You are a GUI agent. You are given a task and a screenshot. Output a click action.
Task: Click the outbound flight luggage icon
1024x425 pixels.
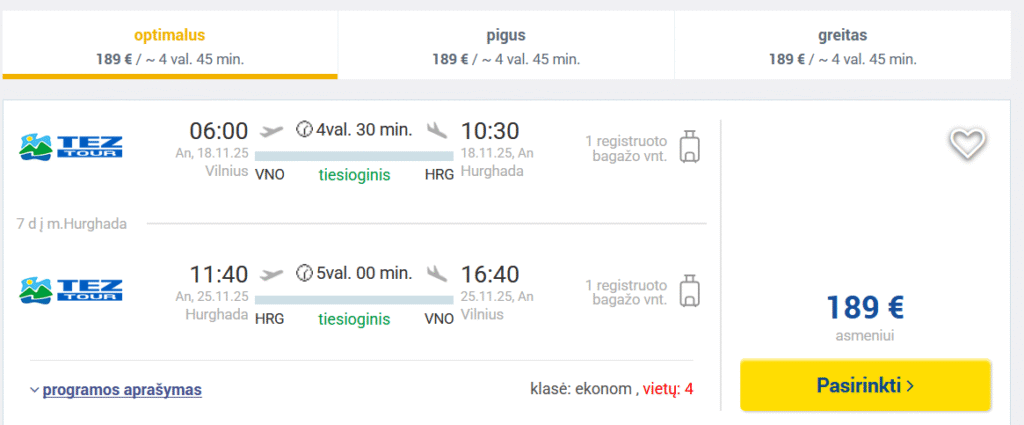(x=688, y=147)
